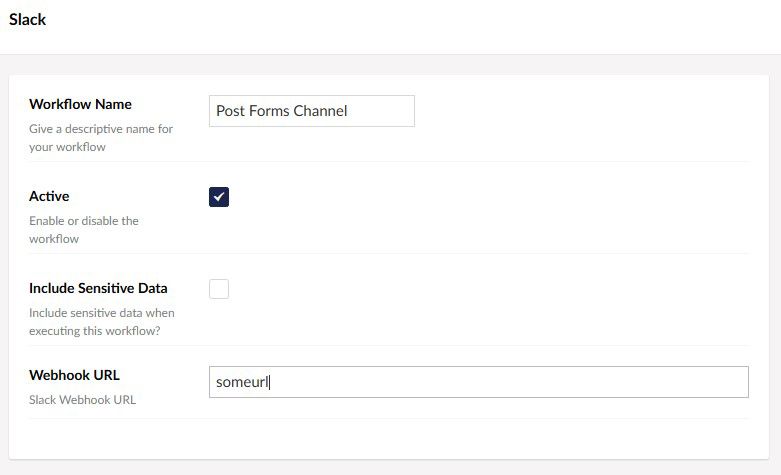Click 'Include sensitive data when executing' description
The image size is (781, 475).
[102, 322]
